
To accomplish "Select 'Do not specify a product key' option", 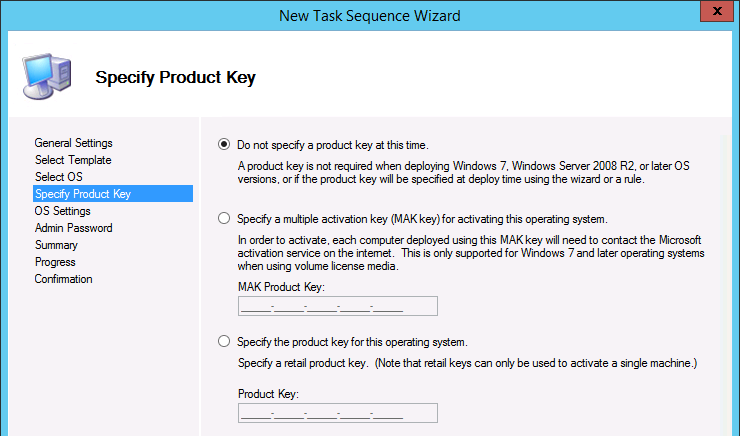I will 224,144.
